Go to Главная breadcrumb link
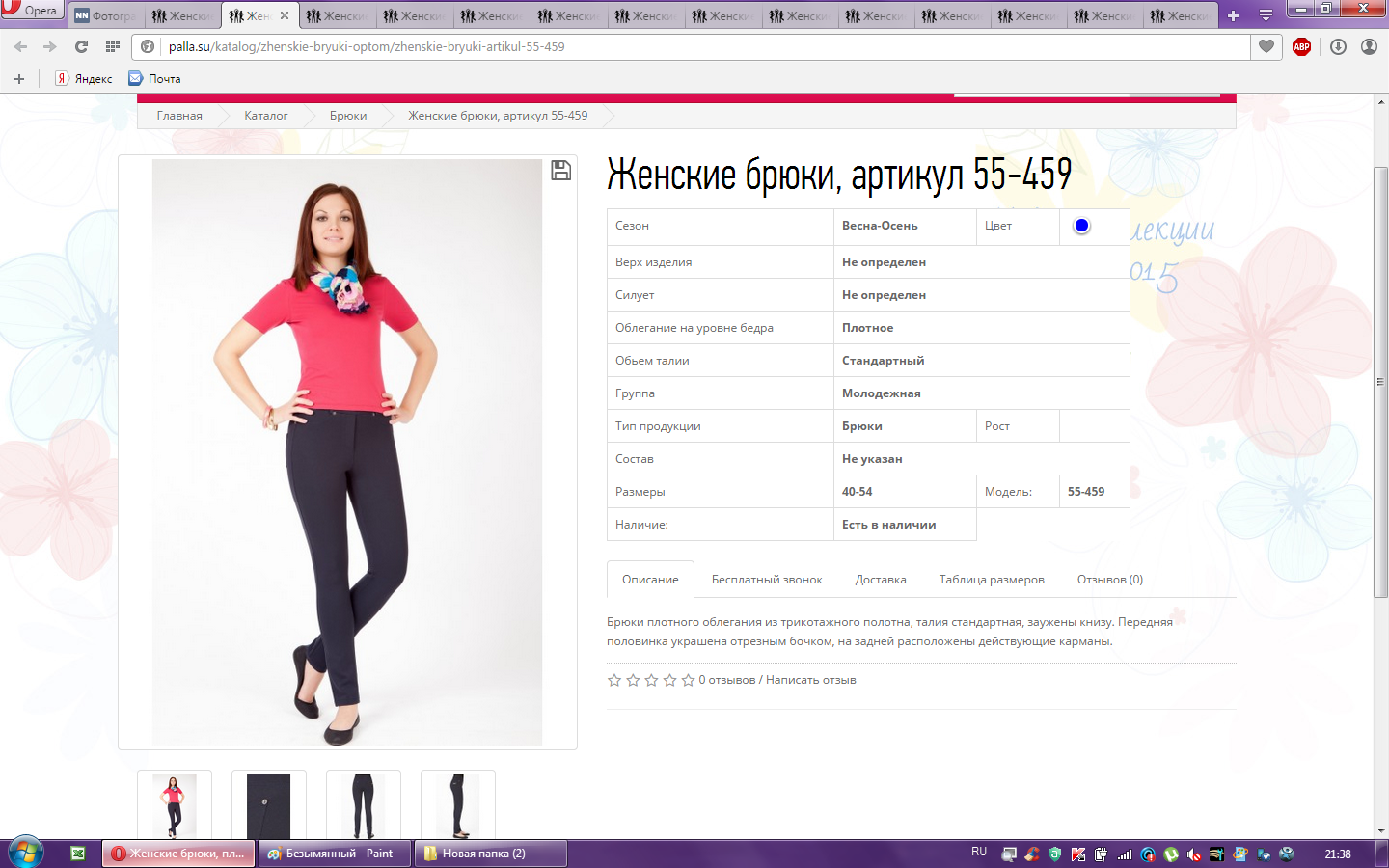 (x=179, y=116)
